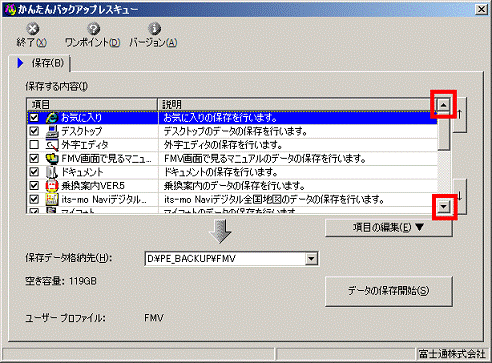Uncheck FMV画面で見るマニュアル checkbox
Screen dimensions: 492x363
(34, 159)
